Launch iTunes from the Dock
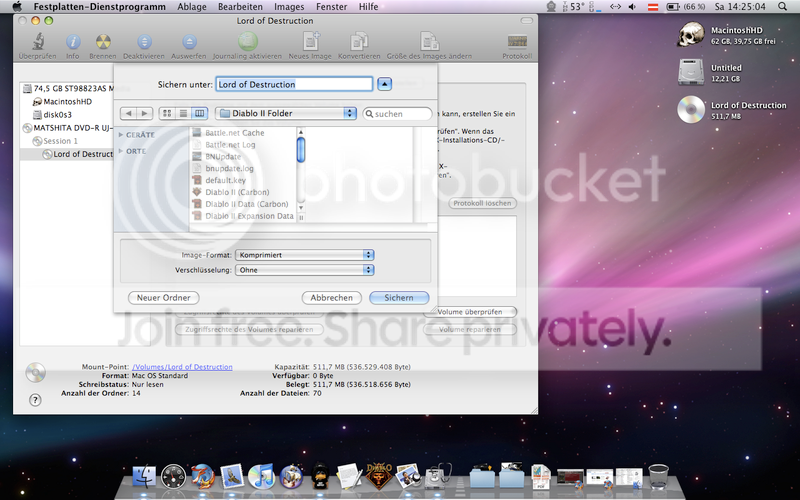 [261, 477]
